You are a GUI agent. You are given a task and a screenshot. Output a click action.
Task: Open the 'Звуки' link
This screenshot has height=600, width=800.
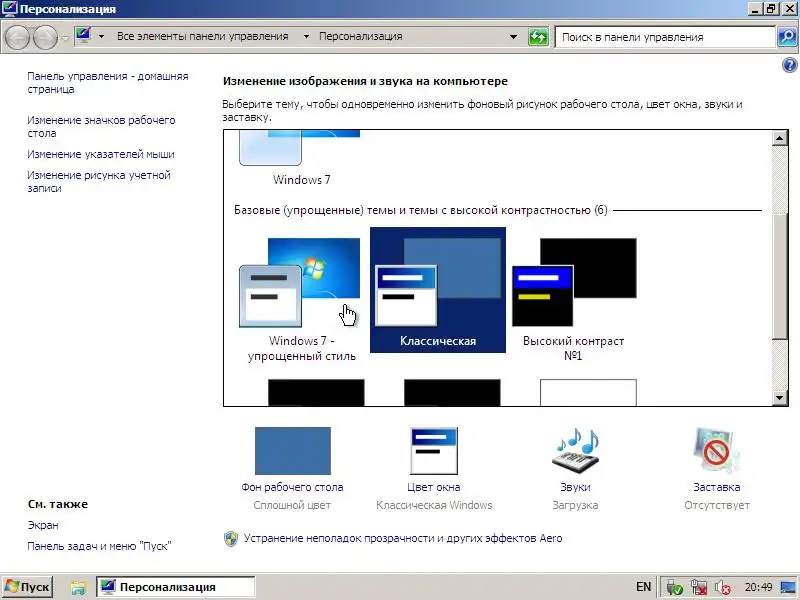576,487
